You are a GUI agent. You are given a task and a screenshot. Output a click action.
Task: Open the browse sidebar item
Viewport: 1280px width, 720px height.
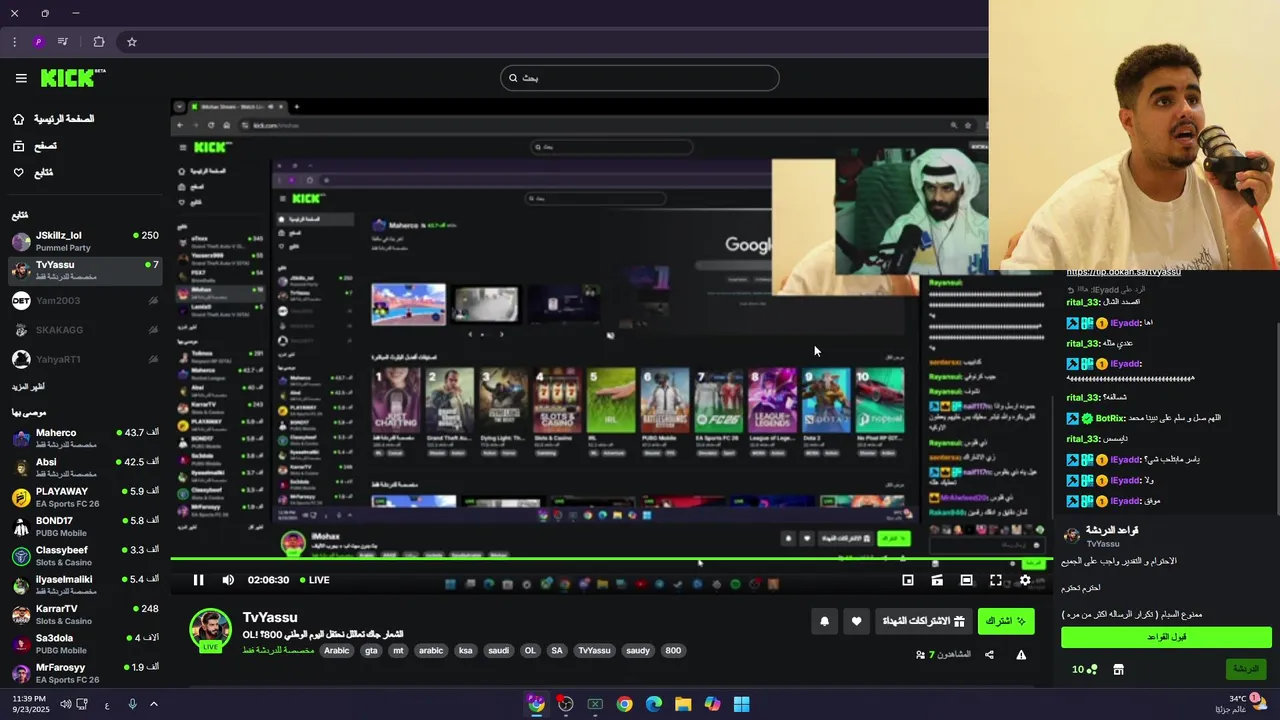pos(35,146)
